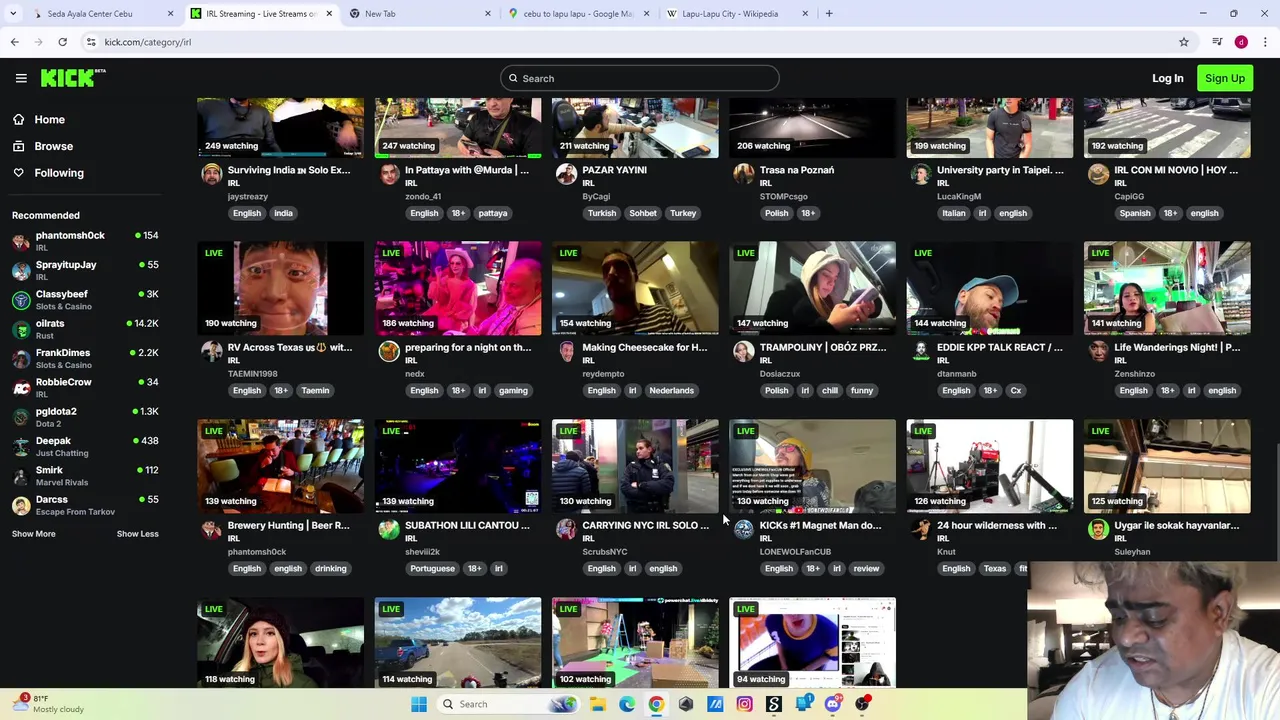Click the 'pattaya' tag chip

[492, 213]
